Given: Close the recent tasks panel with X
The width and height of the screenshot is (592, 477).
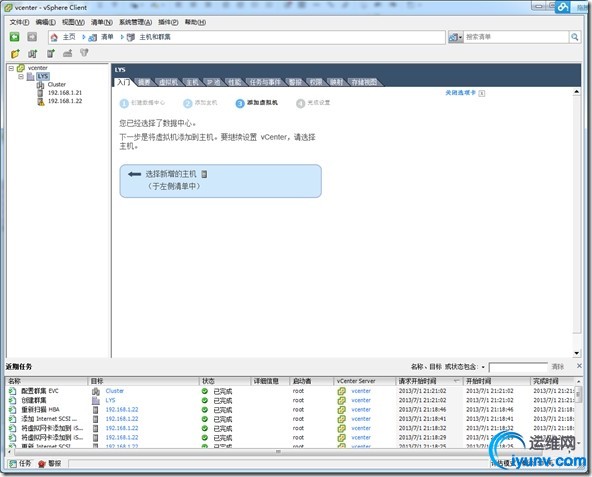Looking at the screenshot, I should click(580, 366).
